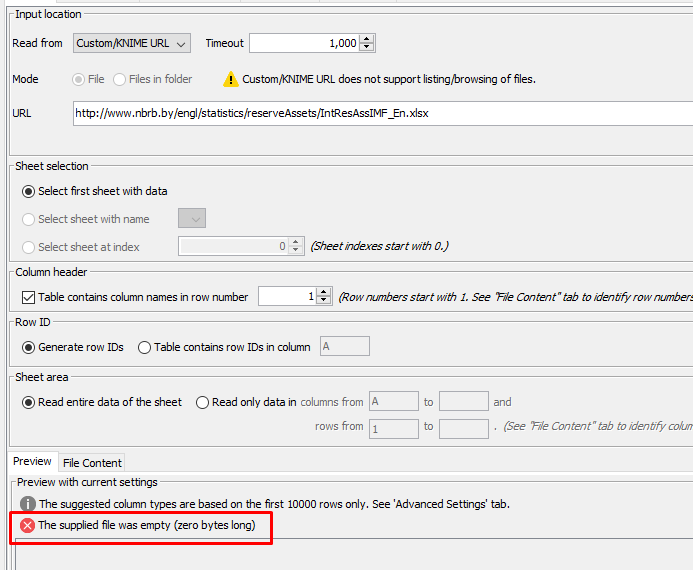The height and width of the screenshot is (570, 693).
Task: Select the File mode radio button
Action: coord(79,80)
